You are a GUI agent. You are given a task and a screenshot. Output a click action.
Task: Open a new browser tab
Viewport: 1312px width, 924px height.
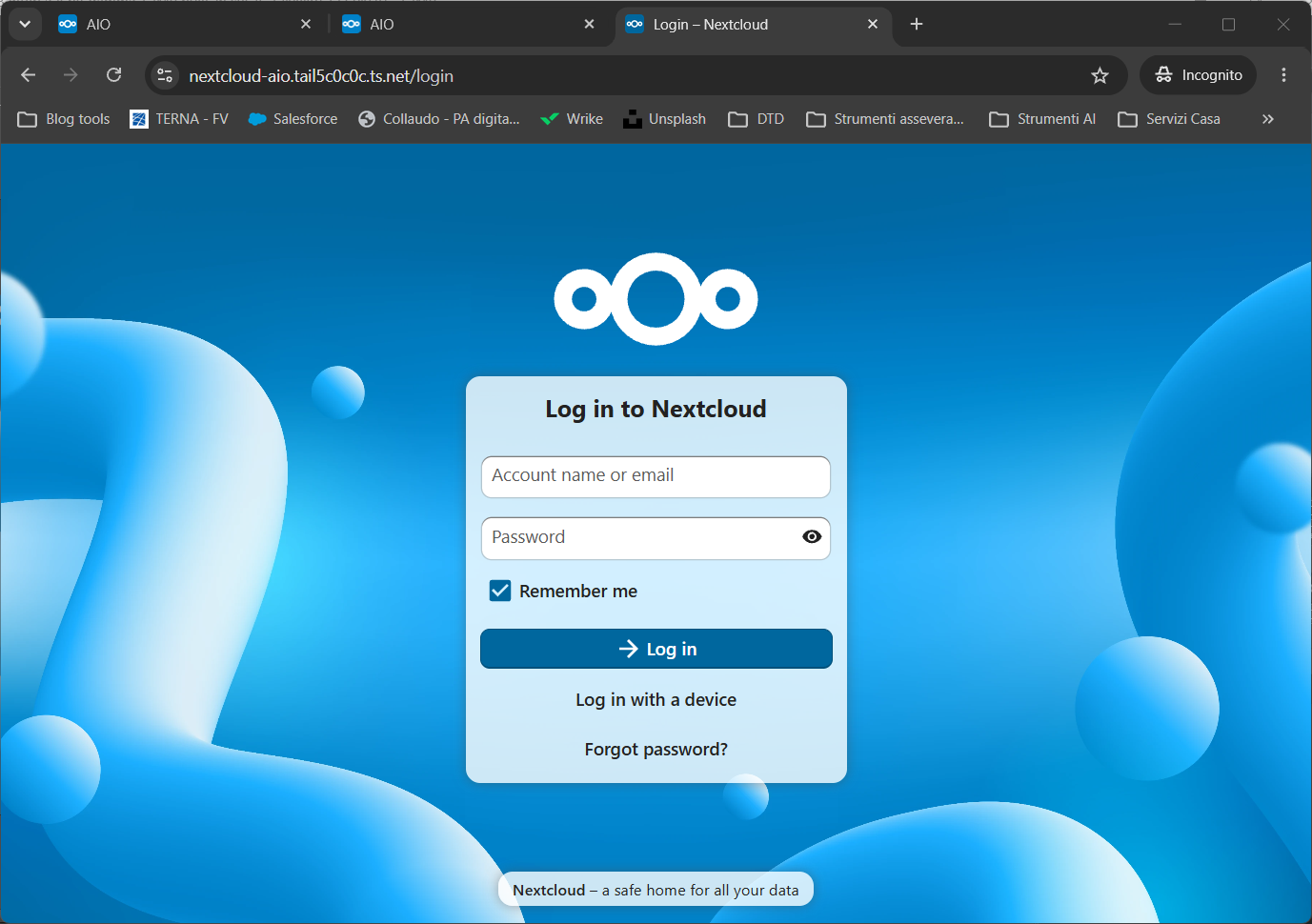point(917,24)
